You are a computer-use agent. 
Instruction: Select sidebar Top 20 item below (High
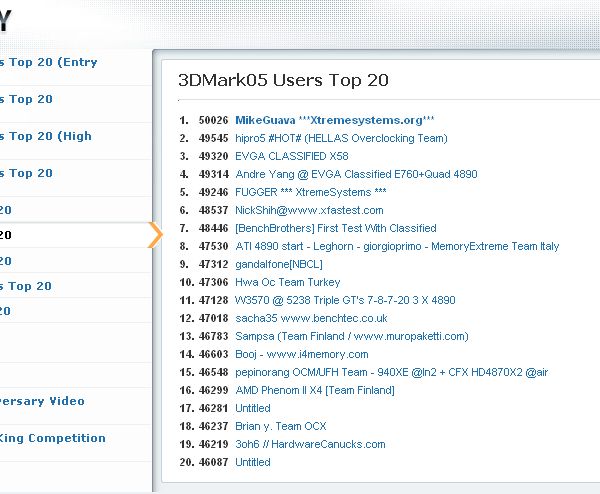pos(26,173)
